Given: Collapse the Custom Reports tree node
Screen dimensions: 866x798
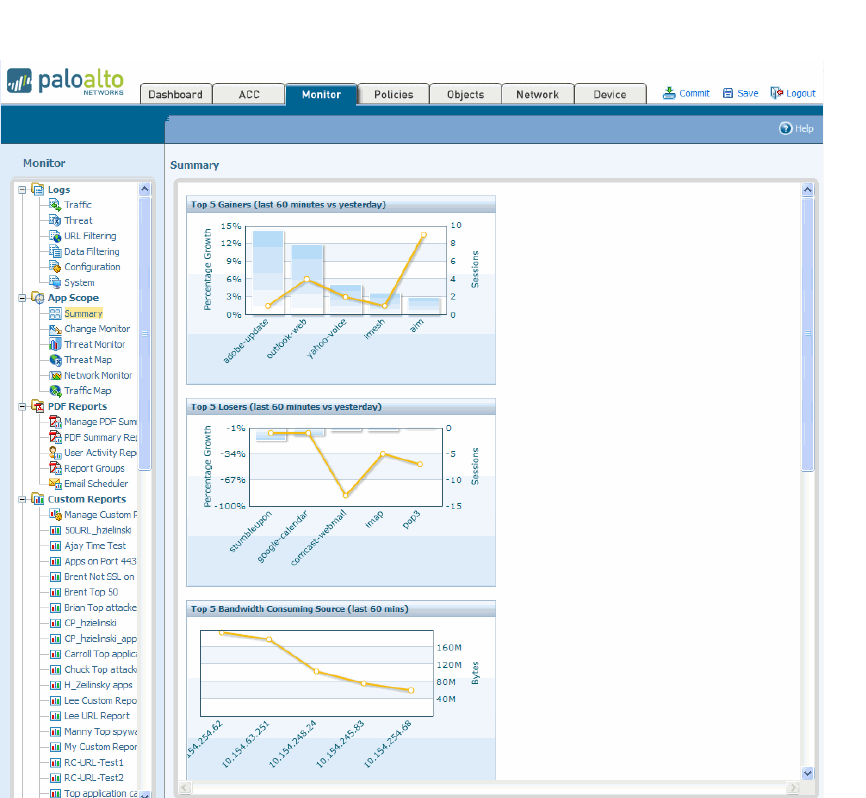Looking at the screenshot, I should [22, 499].
